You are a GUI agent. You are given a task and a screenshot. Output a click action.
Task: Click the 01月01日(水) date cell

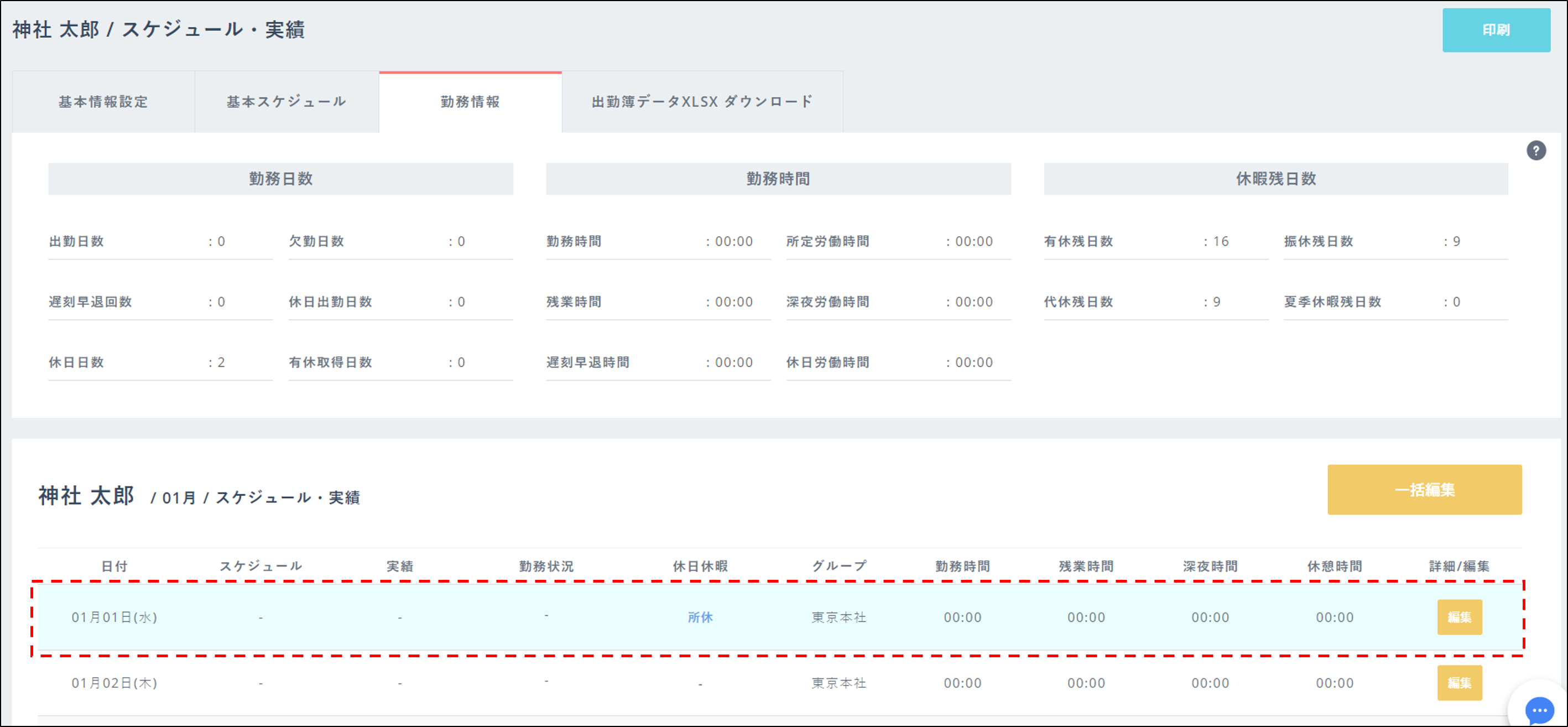click(114, 617)
